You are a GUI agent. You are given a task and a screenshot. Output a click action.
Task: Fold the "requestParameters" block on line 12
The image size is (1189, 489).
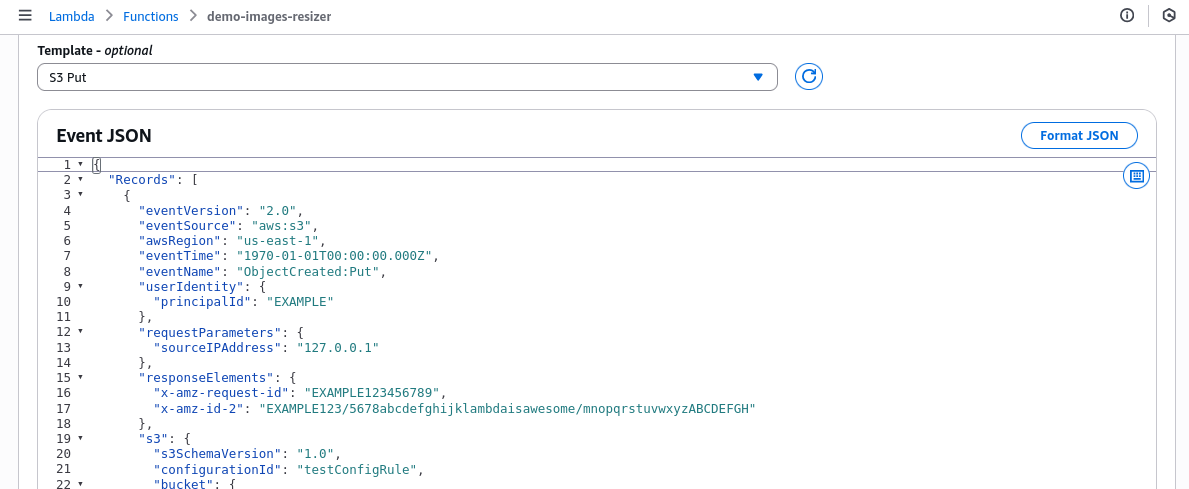click(x=80, y=331)
